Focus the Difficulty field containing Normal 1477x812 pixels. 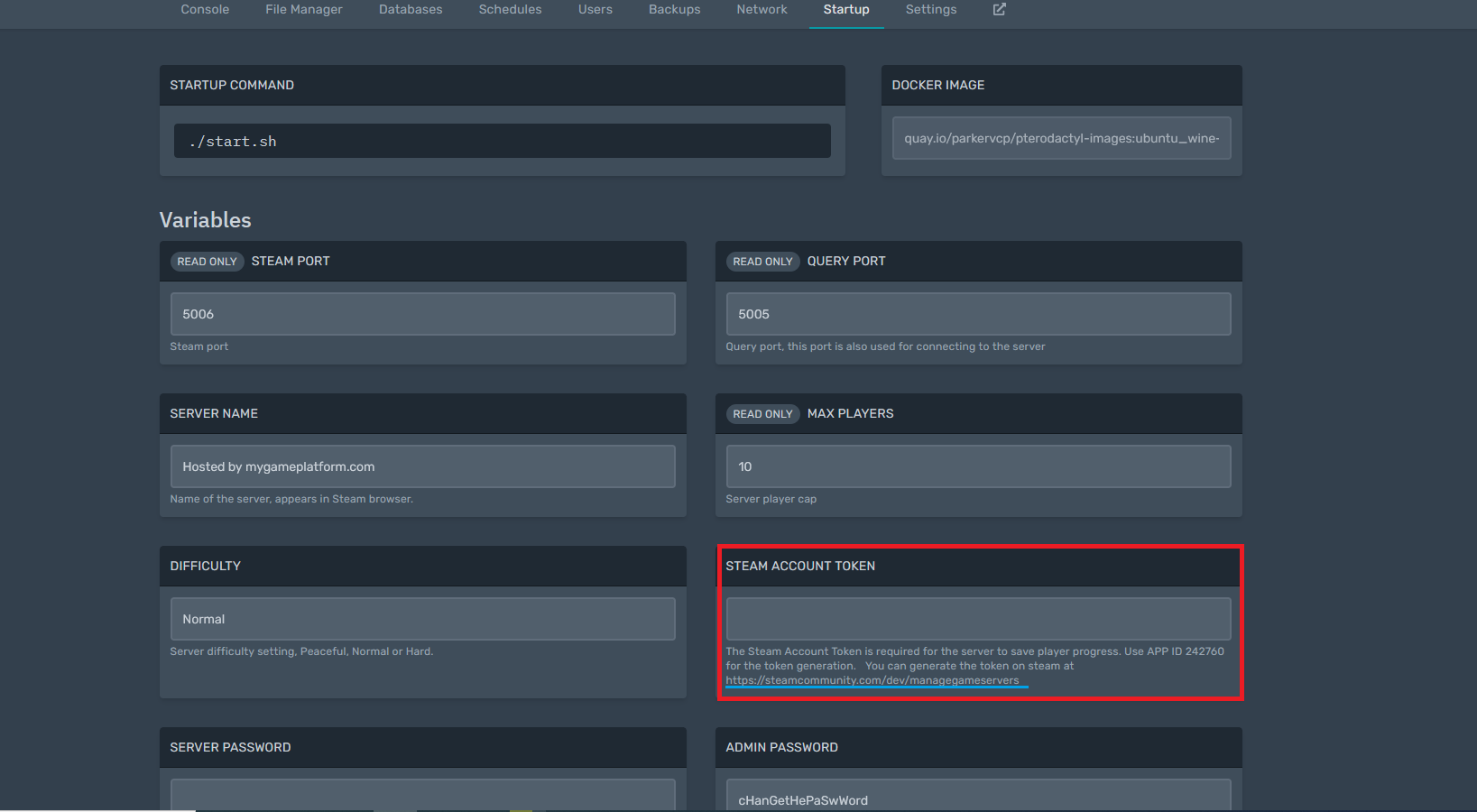[423, 619]
